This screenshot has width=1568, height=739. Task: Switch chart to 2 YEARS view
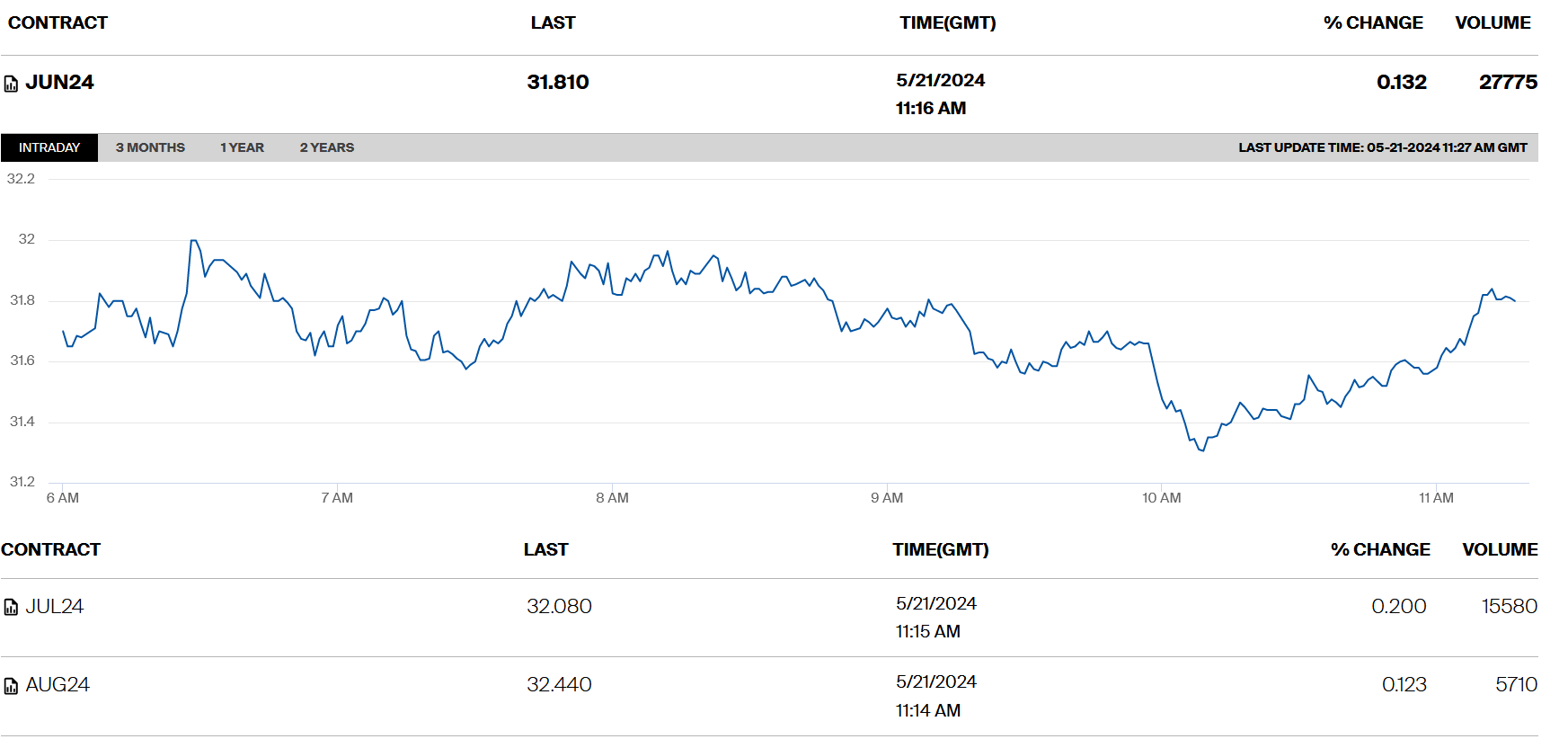click(x=327, y=147)
